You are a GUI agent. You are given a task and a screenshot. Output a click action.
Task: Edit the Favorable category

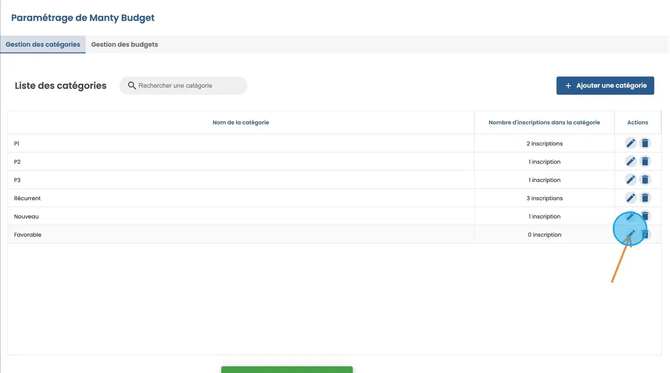pyautogui.click(x=630, y=234)
